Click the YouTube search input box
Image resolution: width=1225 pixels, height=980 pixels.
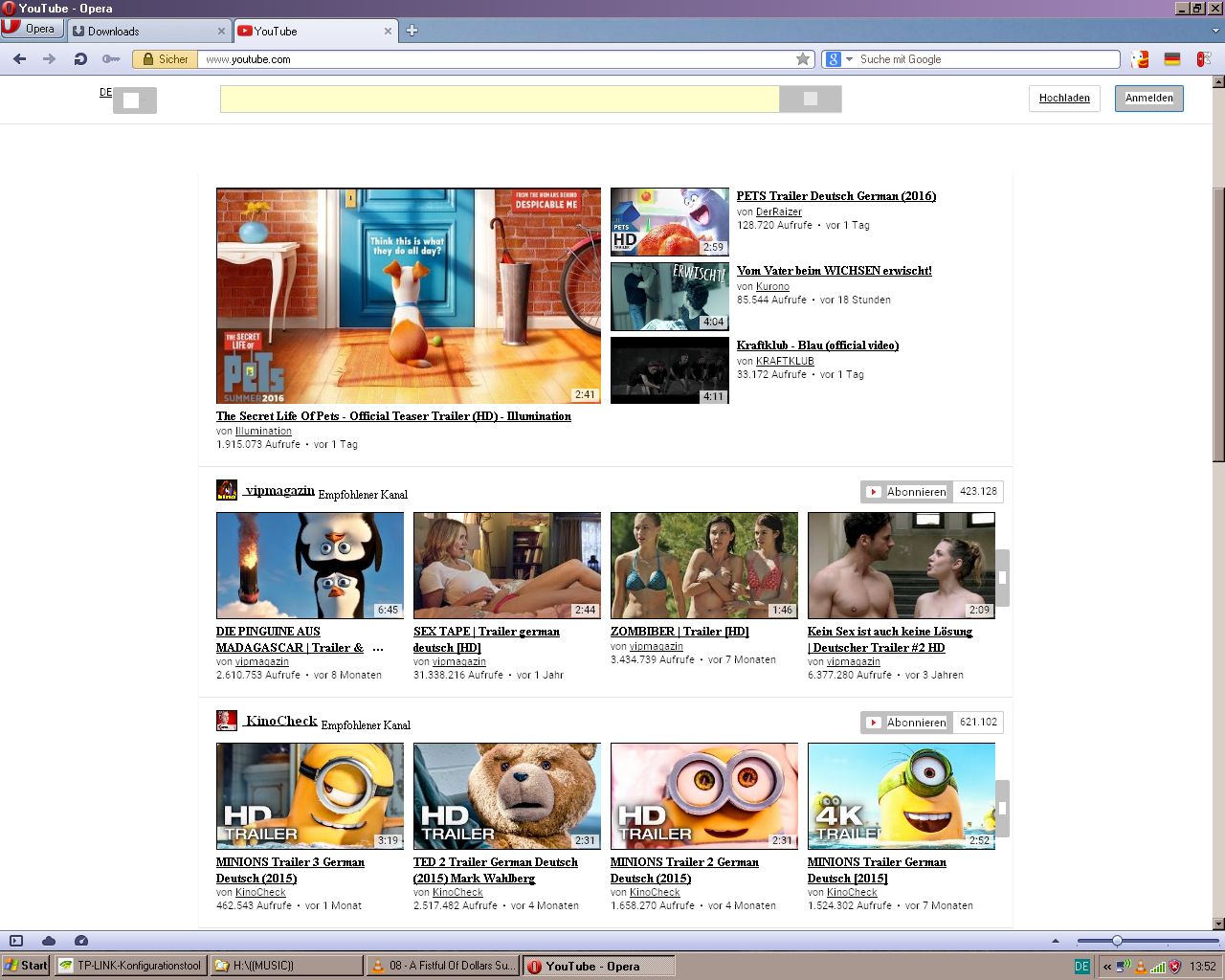pos(500,99)
